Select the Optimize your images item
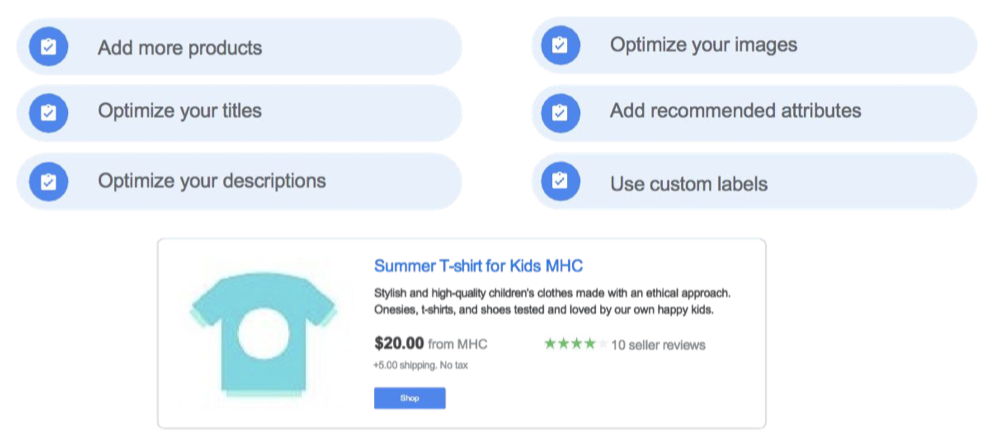986x438 pixels. (703, 45)
